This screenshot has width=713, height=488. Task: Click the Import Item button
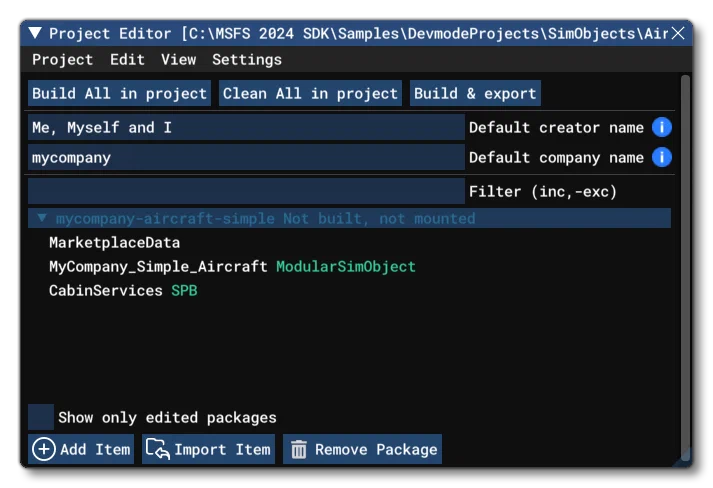click(x=208, y=449)
